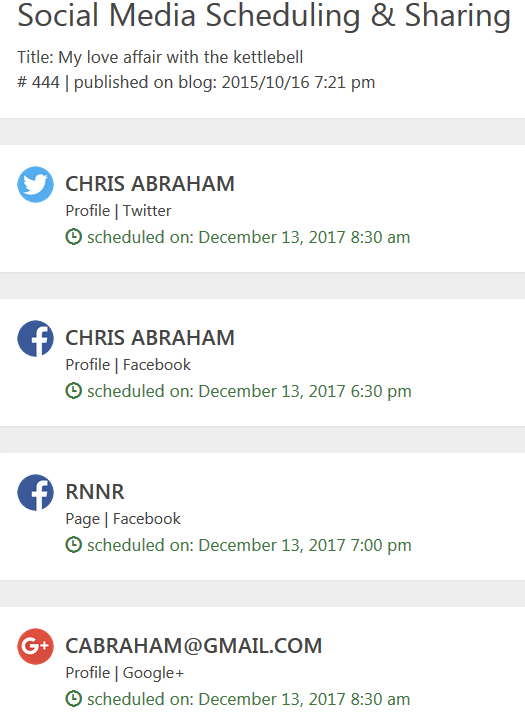The width and height of the screenshot is (525, 719).
Task: Click the clock icon beside Twitter schedule
Action: [73, 237]
